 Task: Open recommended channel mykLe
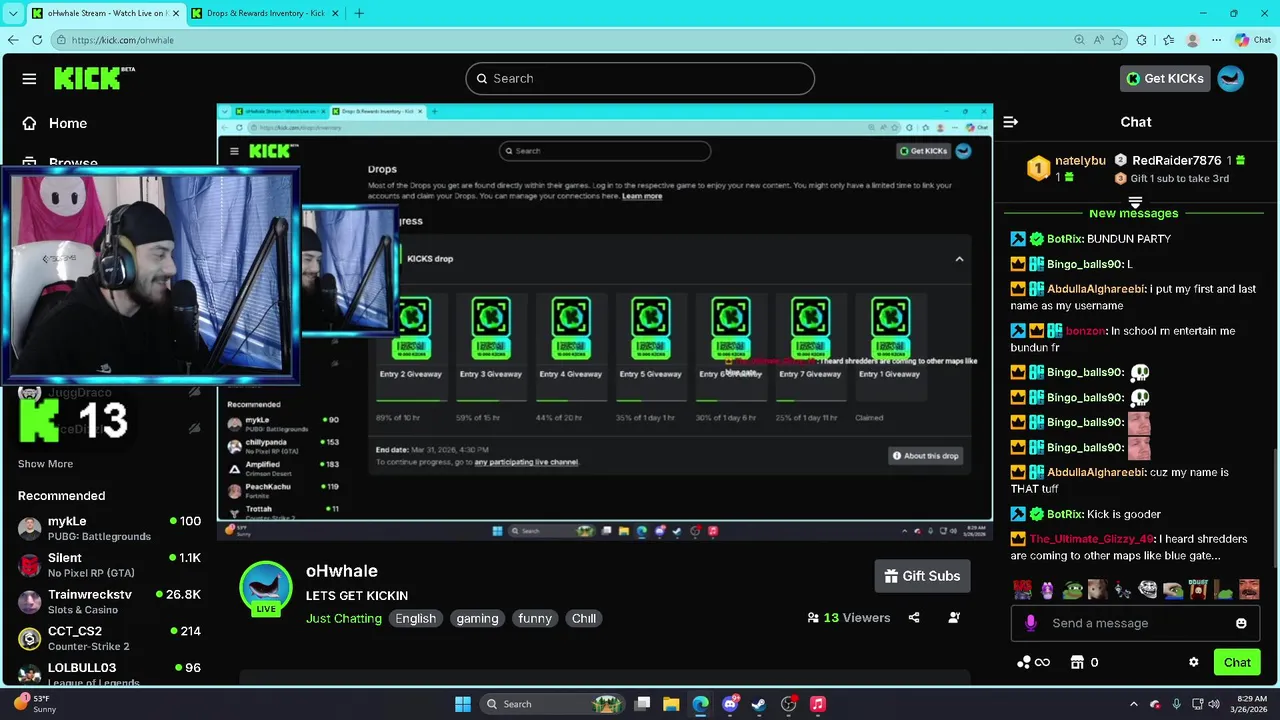[109, 528]
